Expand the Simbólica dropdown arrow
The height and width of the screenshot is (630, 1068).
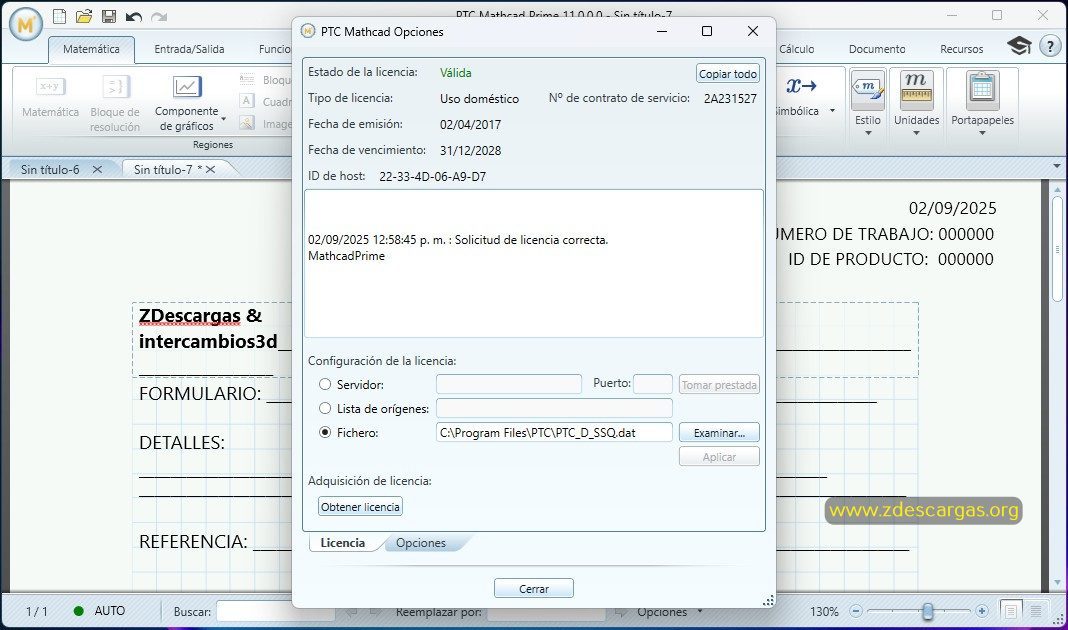[x=832, y=111]
